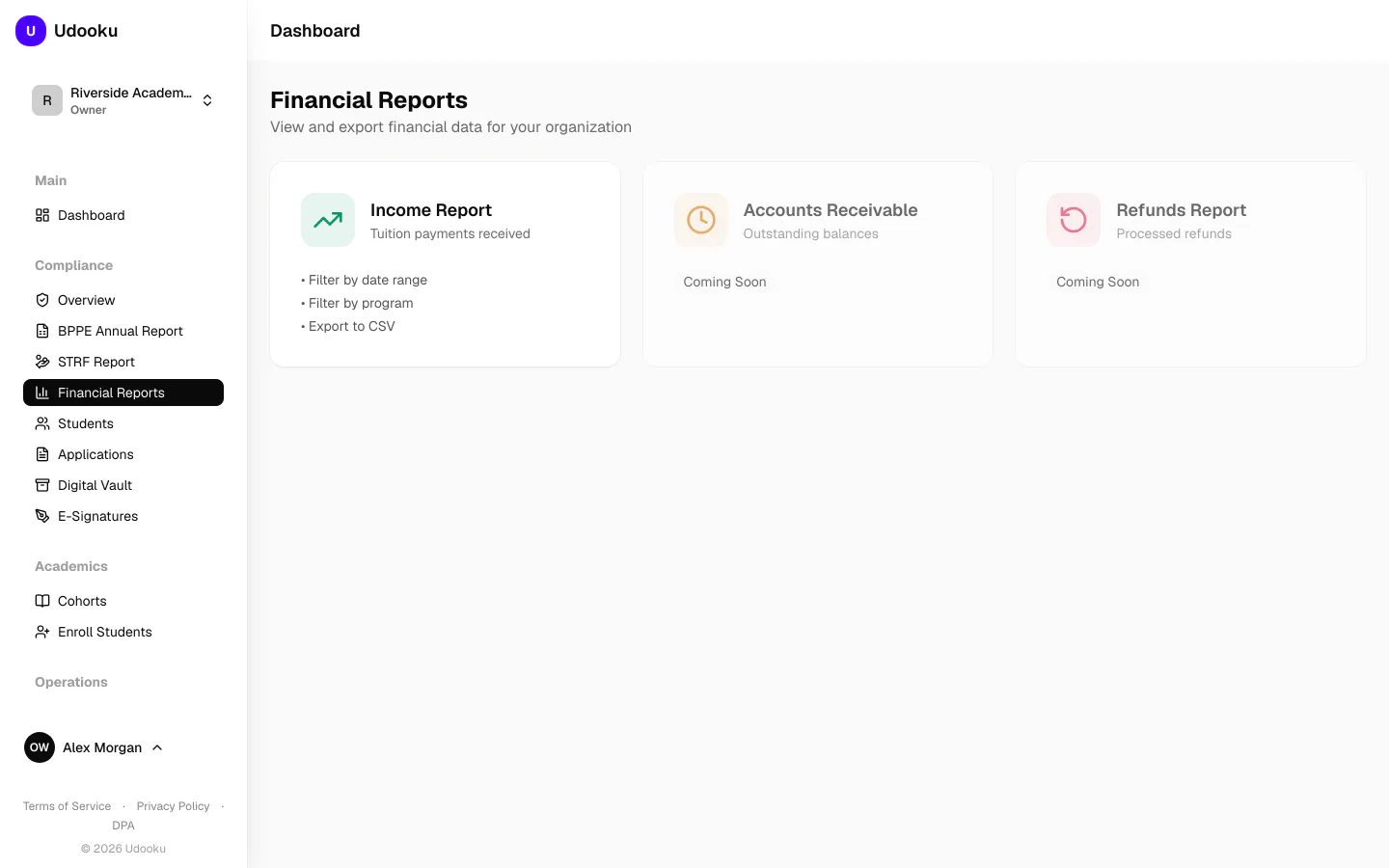Click the 'Filter by program' text
The height and width of the screenshot is (868, 1389).
coord(361,303)
